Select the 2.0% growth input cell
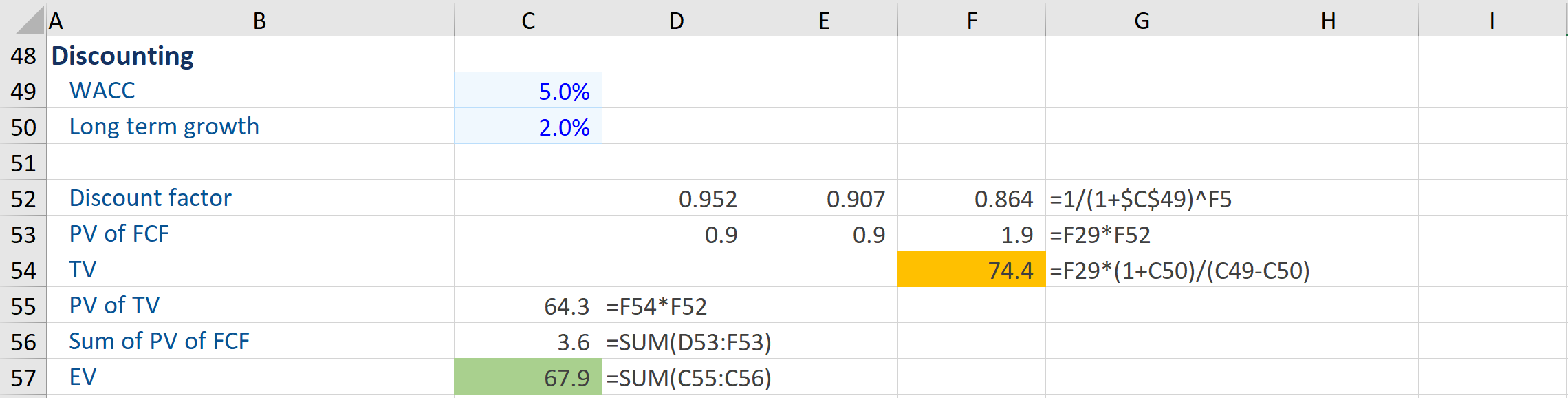1568x398 pixels. pos(528,126)
